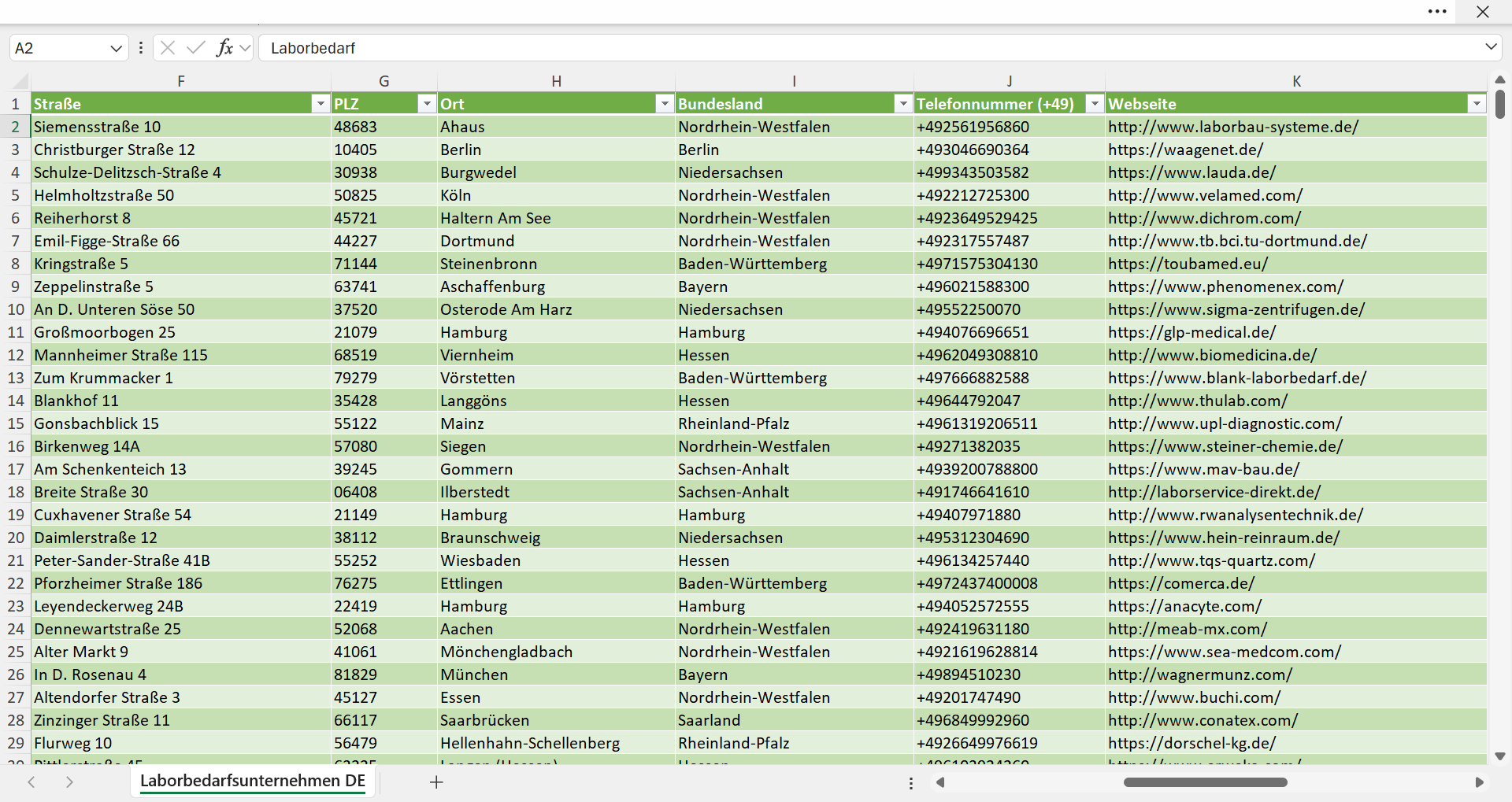Select Bundesland cell Saarland
Viewport: 1512px width, 802px height.
point(795,720)
